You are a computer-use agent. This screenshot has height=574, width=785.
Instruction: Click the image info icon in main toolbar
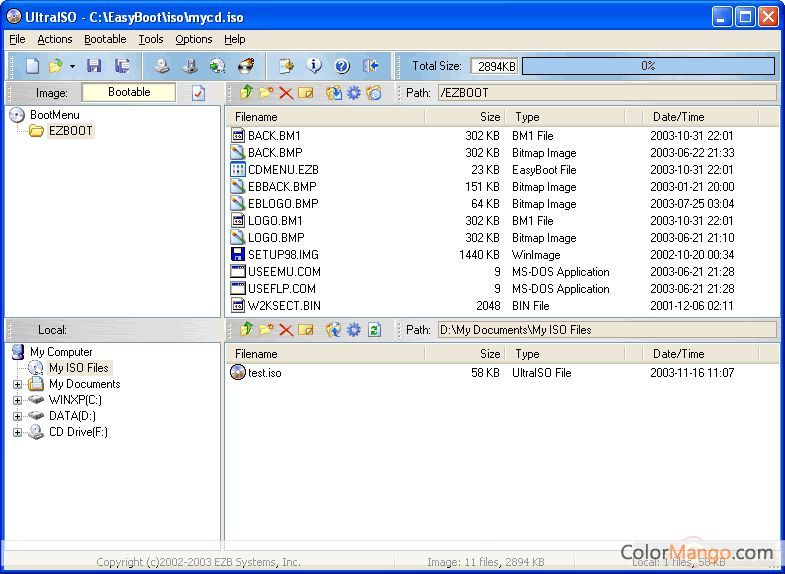(314, 66)
